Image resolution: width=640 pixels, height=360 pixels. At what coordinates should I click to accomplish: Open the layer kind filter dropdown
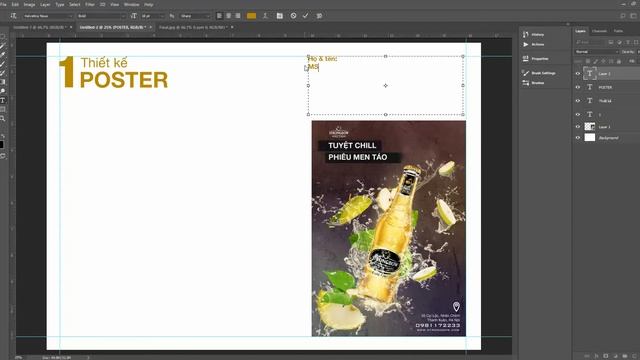click(x=590, y=42)
